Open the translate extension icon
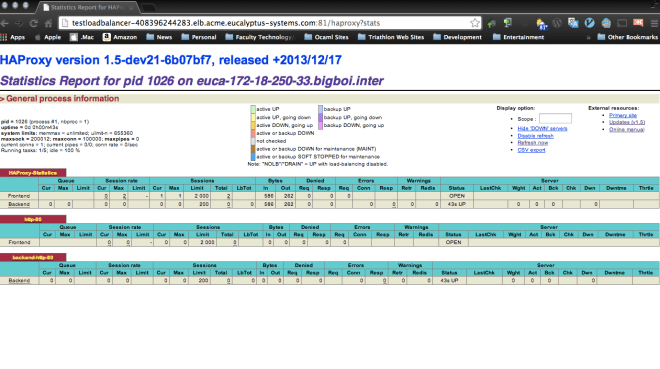 tap(573, 23)
